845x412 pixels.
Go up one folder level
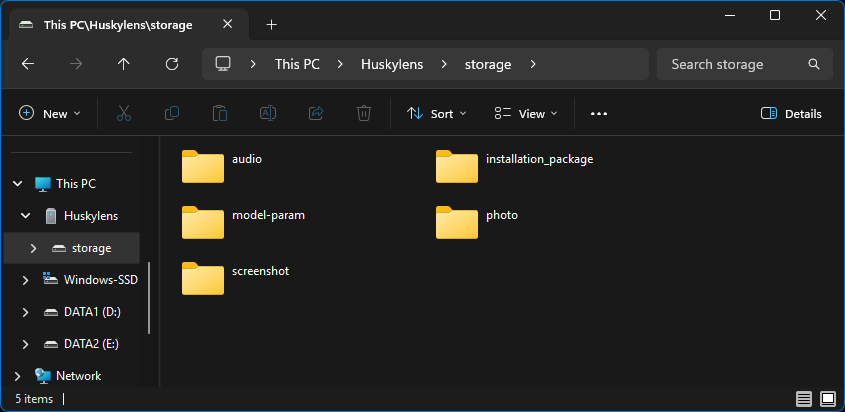[124, 64]
